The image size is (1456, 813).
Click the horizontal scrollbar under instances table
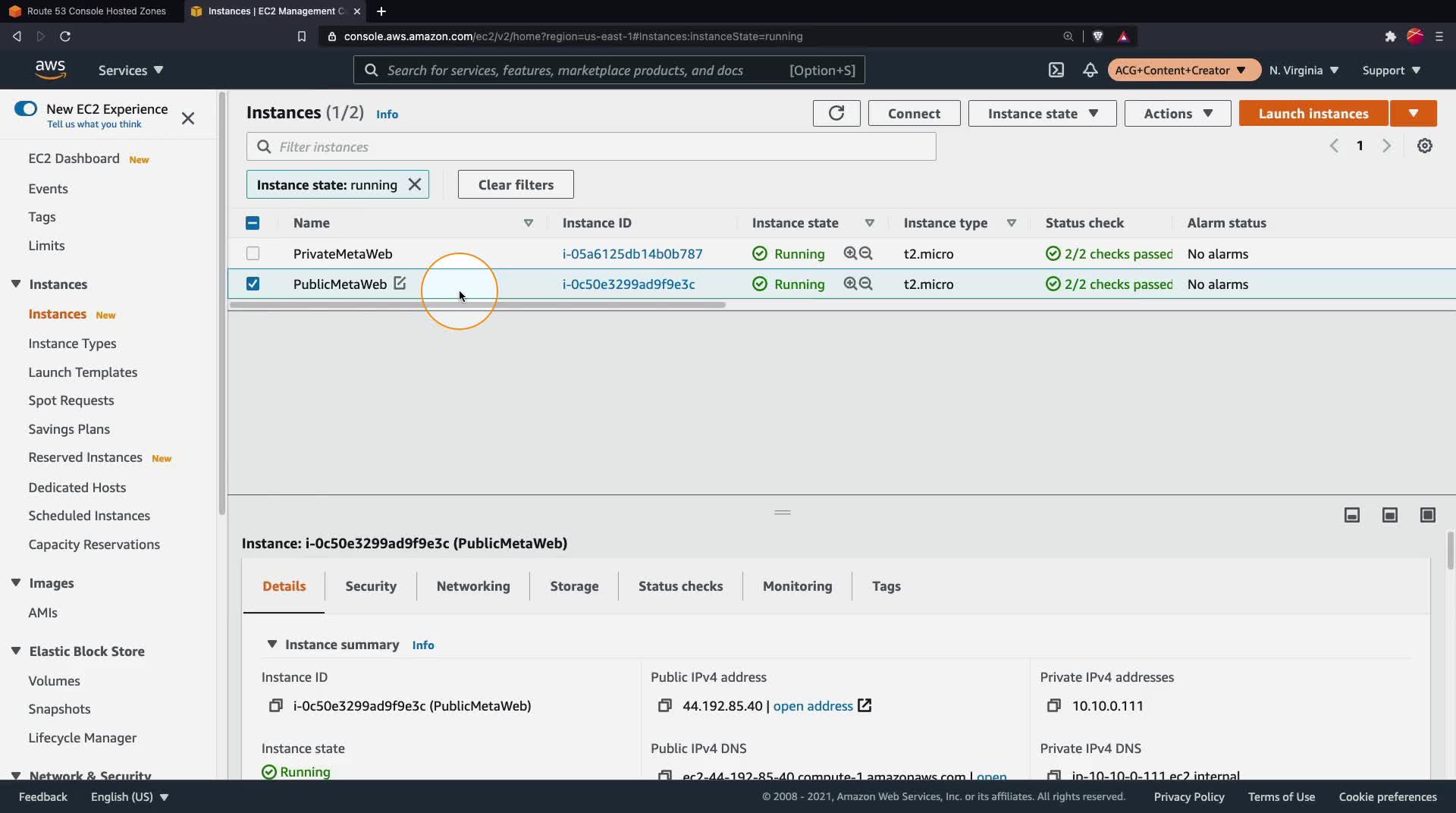[x=478, y=305]
